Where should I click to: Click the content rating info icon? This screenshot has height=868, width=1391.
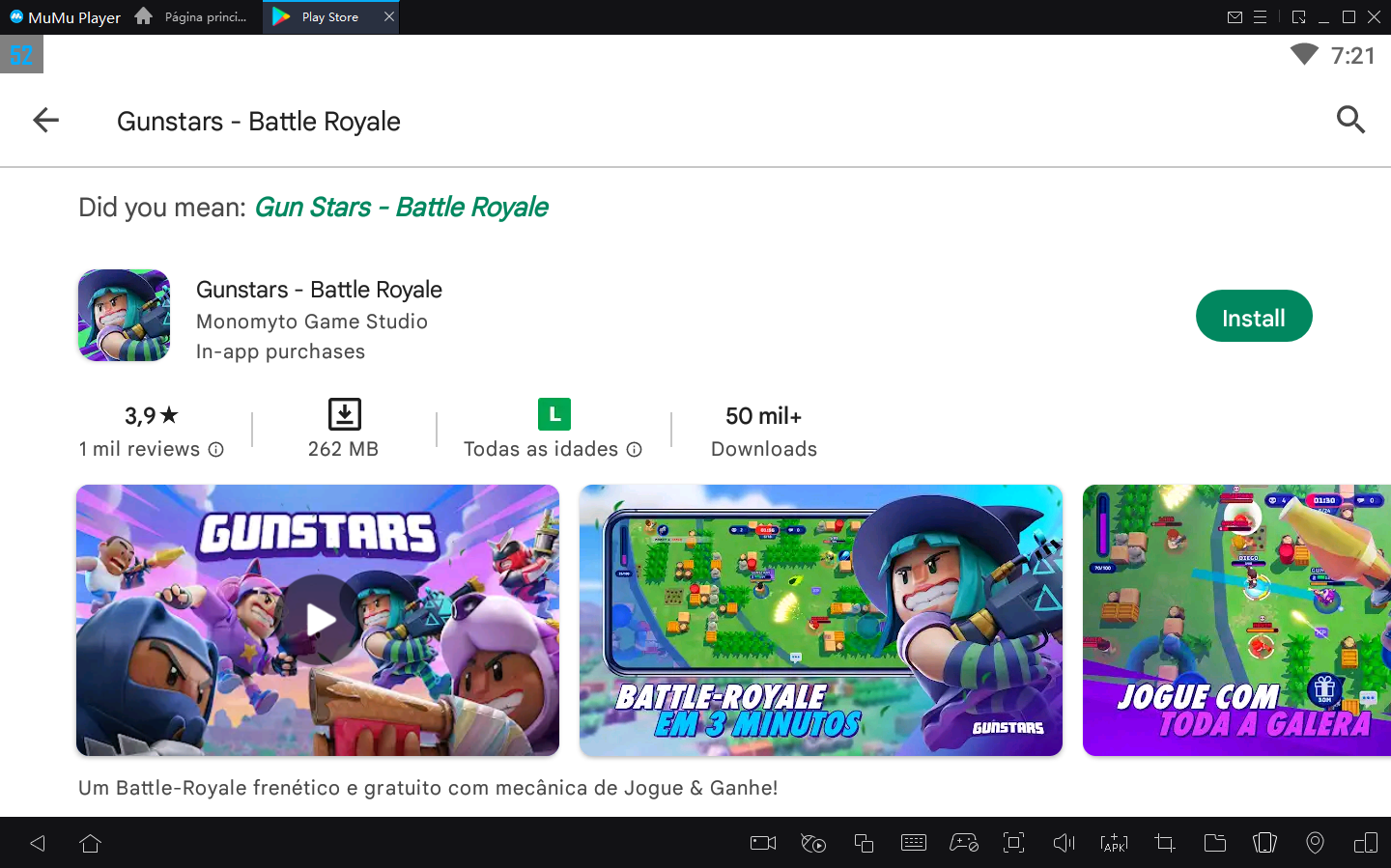(x=634, y=450)
